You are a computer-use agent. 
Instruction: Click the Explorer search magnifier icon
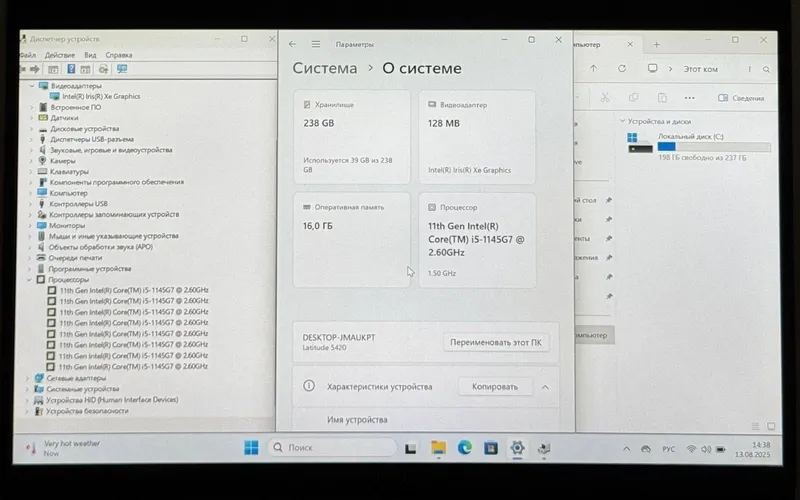click(766, 69)
